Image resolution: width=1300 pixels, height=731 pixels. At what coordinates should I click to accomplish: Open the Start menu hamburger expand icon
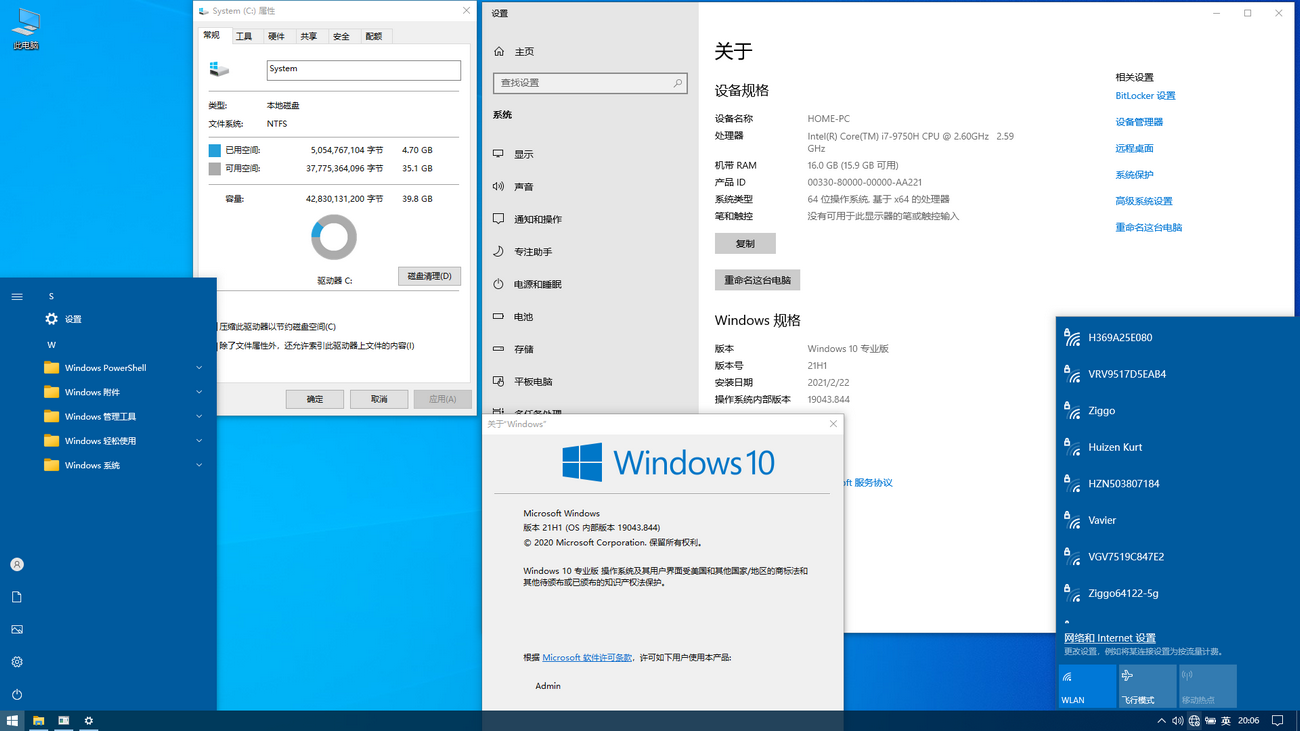click(17, 296)
